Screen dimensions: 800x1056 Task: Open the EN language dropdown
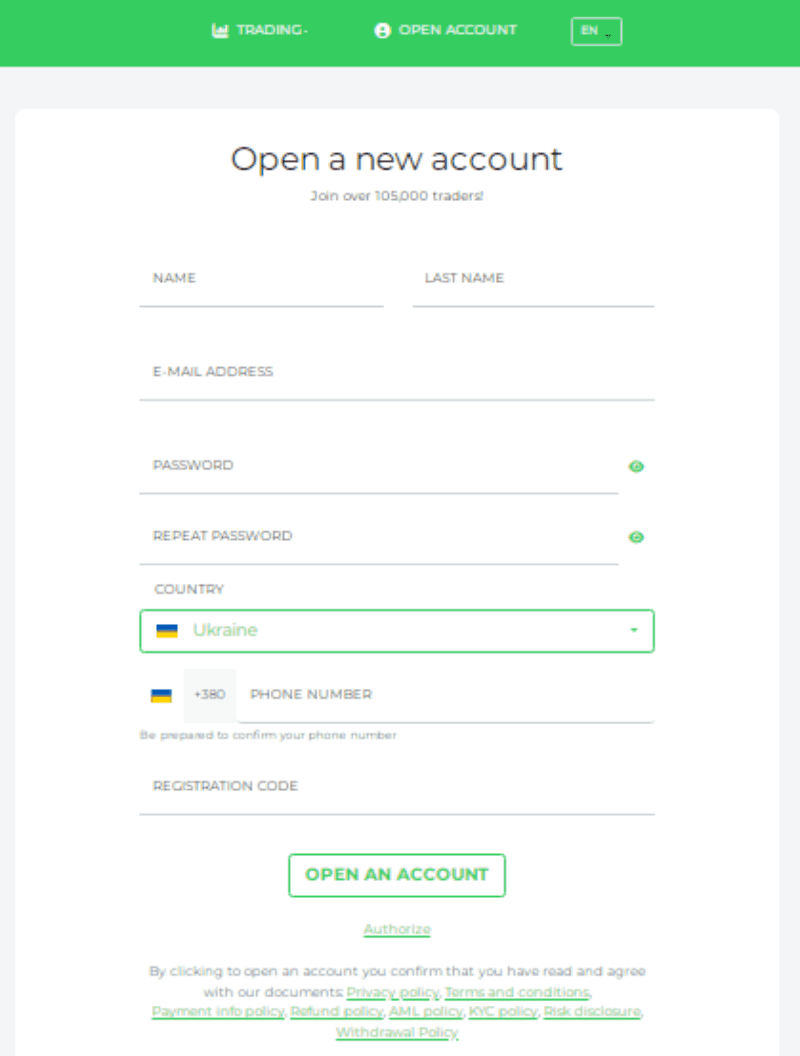[596, 31]
